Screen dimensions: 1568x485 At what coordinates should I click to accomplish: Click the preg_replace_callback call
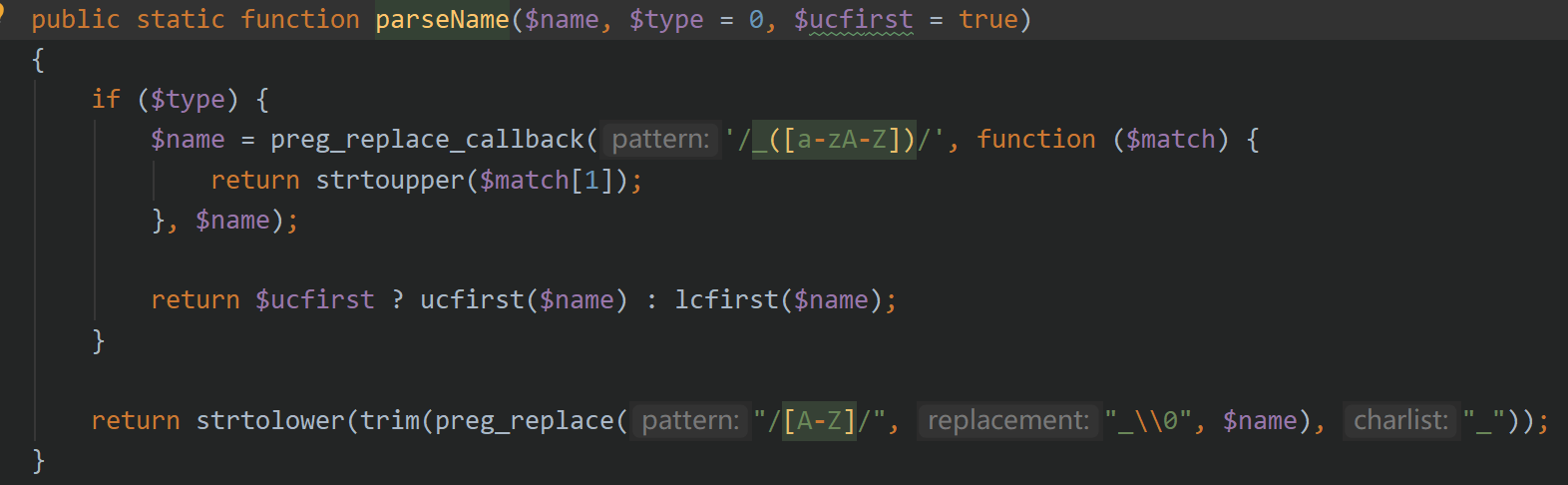click(x=427, y=140)
